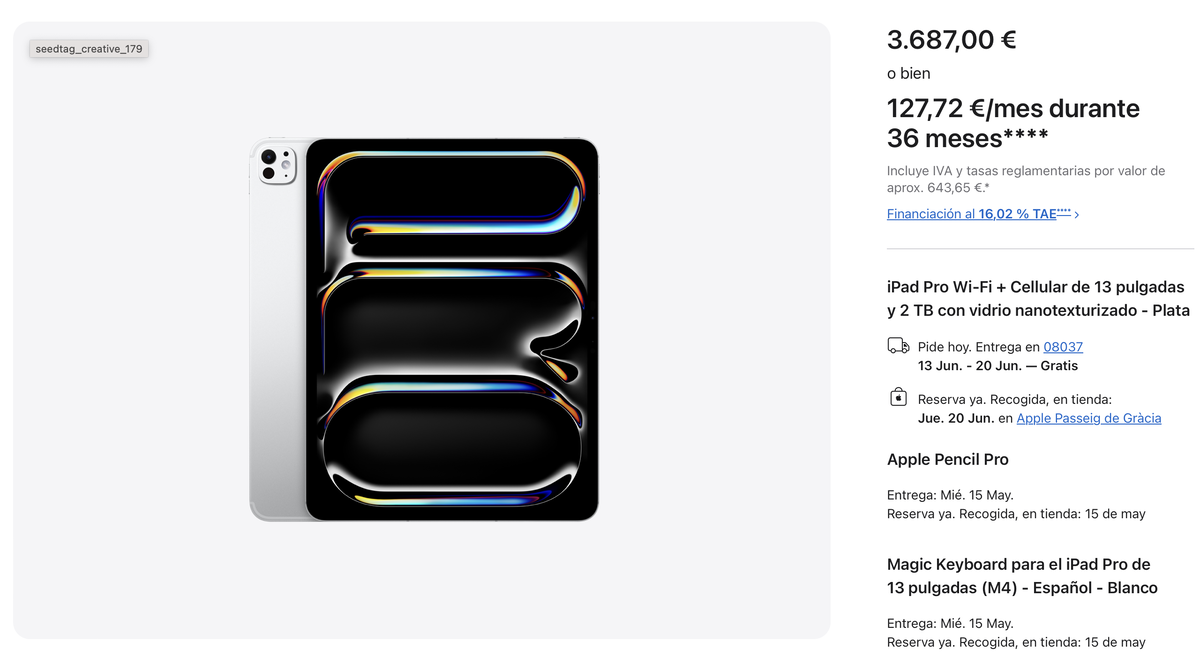Expand the chevron beside the financing link
This screenshot has height=656, width=1200.
[x=1077, y=213]
